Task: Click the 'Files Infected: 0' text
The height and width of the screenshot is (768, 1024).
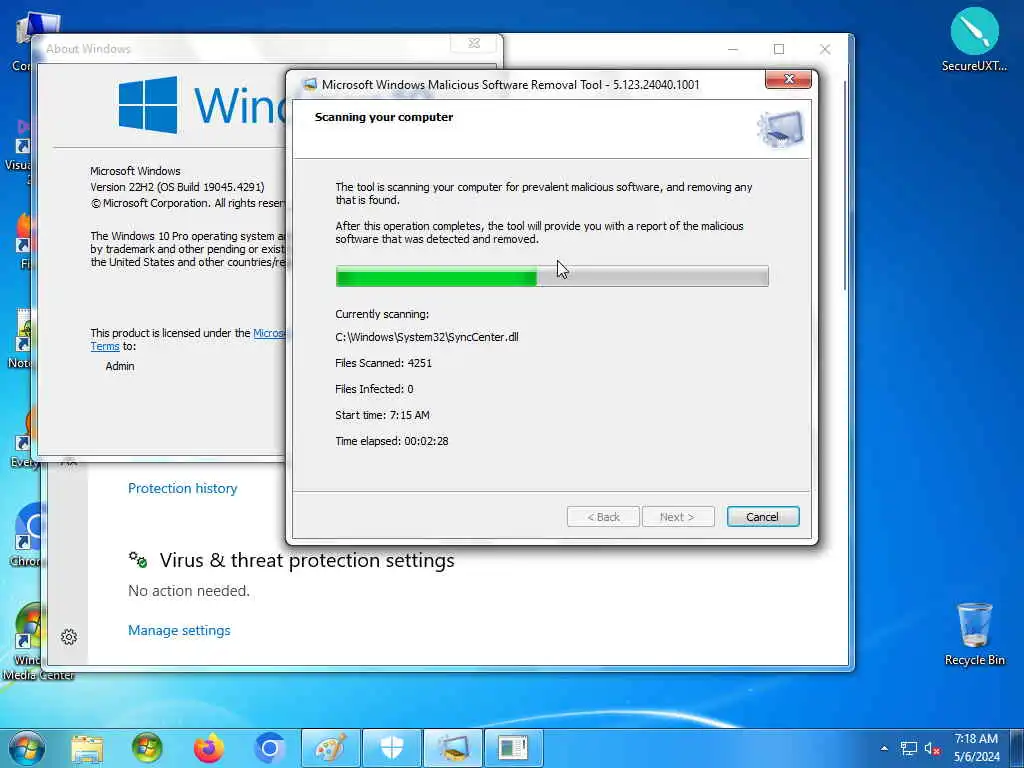Action: pos(374,389)
